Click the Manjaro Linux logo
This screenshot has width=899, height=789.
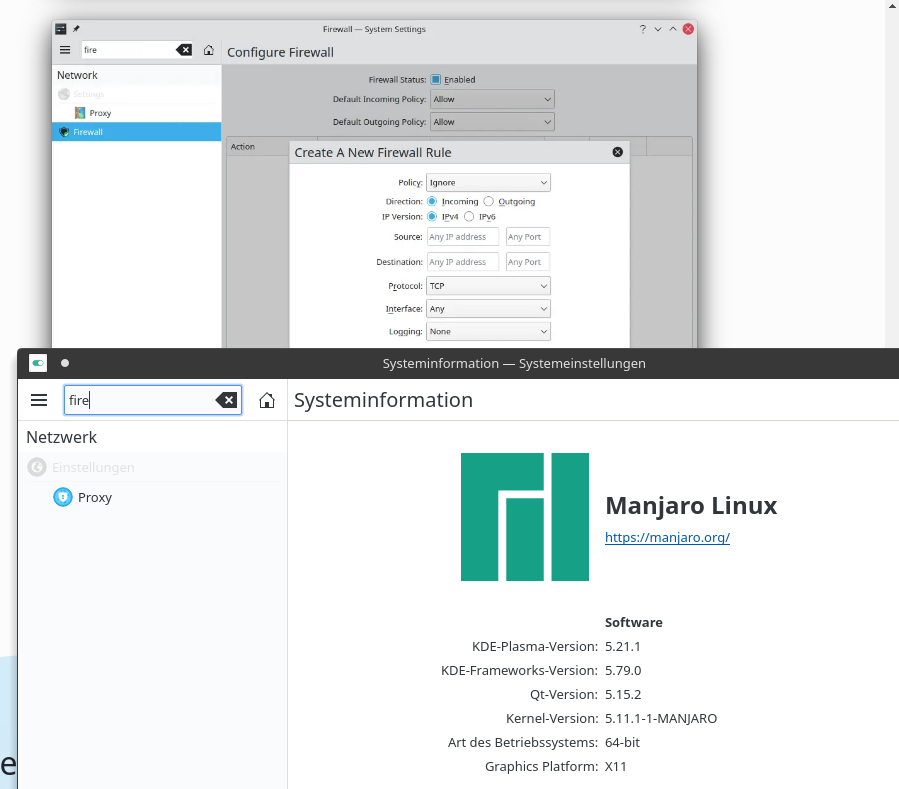point(524,517)
